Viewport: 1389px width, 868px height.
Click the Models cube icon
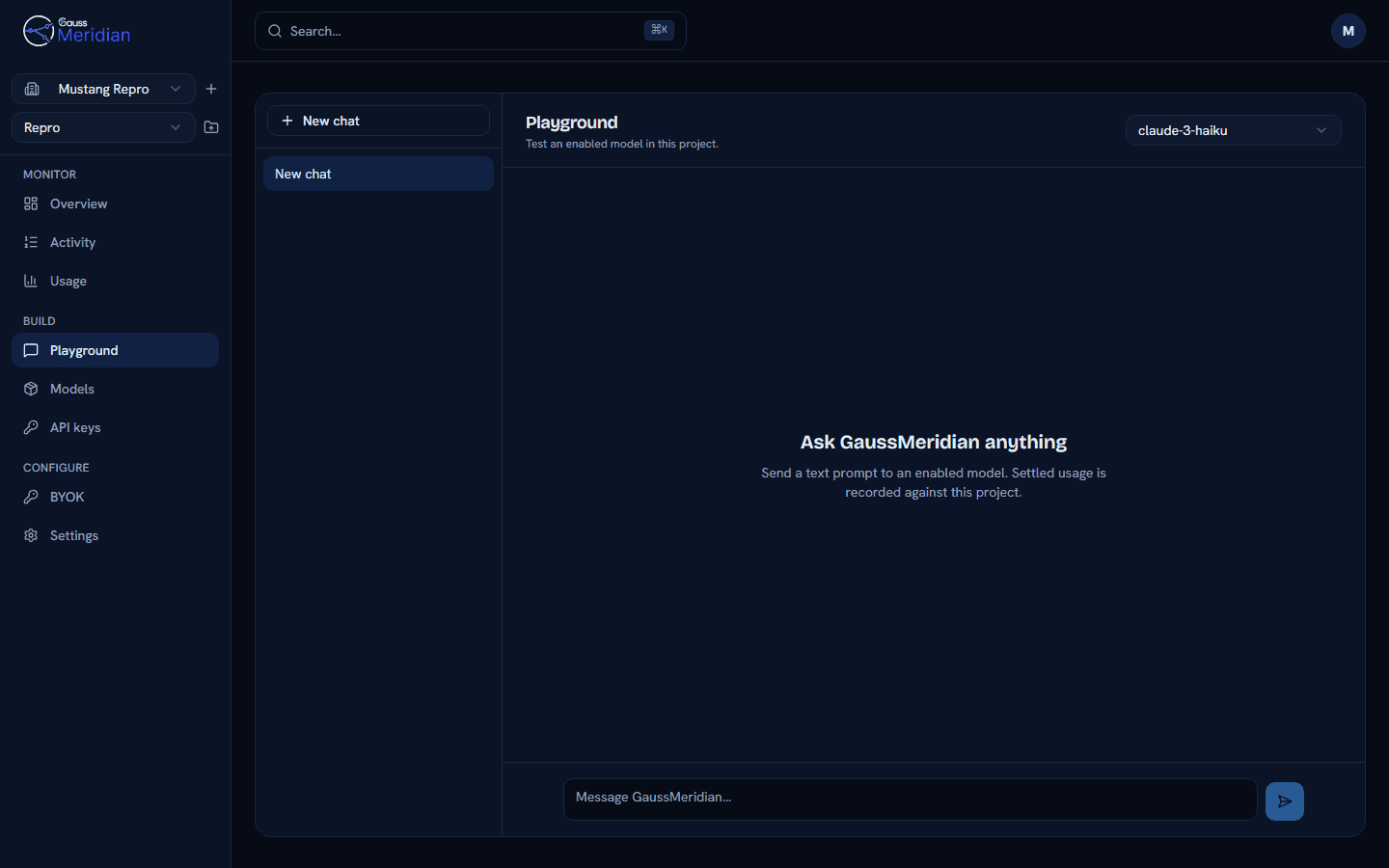pos(31,389)
